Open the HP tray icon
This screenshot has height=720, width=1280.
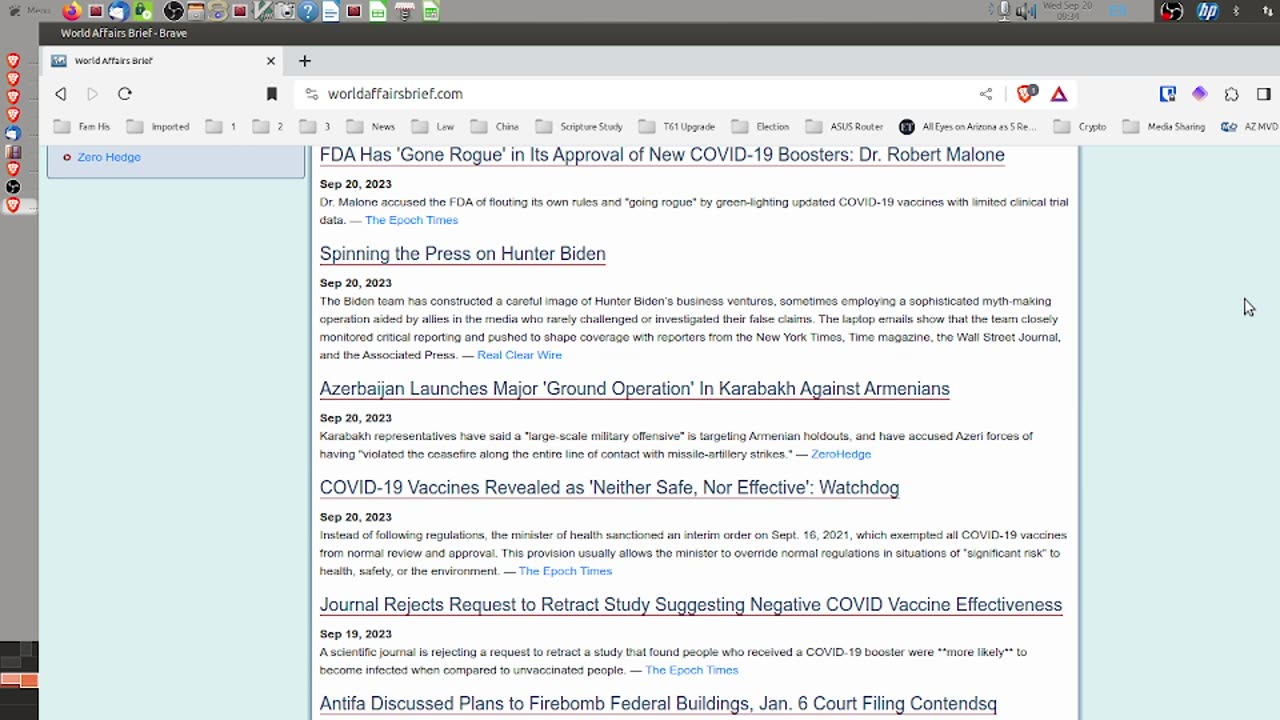point(1208,11)
